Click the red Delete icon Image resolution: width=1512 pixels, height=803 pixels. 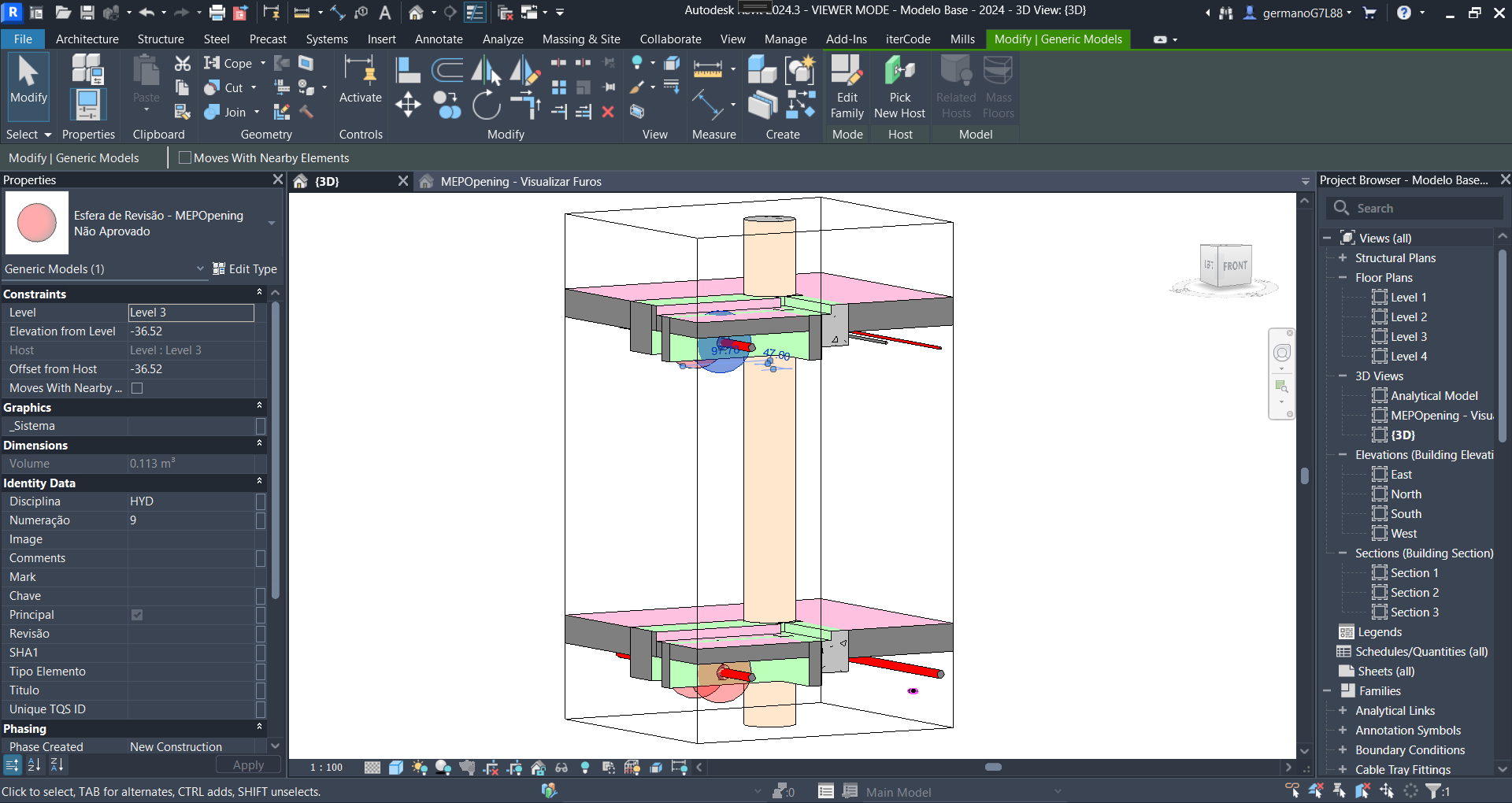pyautogui.click(x=608, y=112)
